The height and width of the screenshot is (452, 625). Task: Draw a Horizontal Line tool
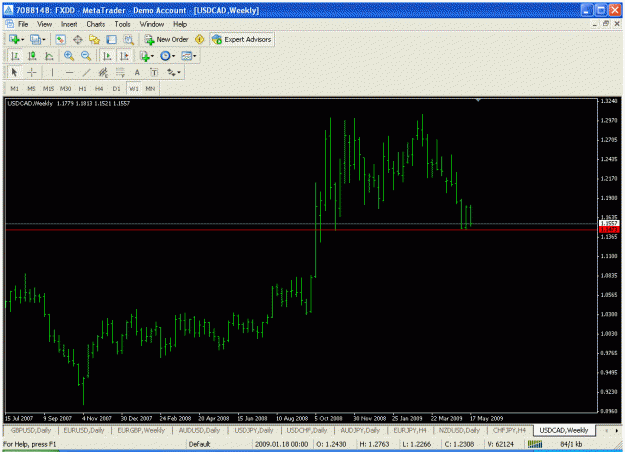69,73
